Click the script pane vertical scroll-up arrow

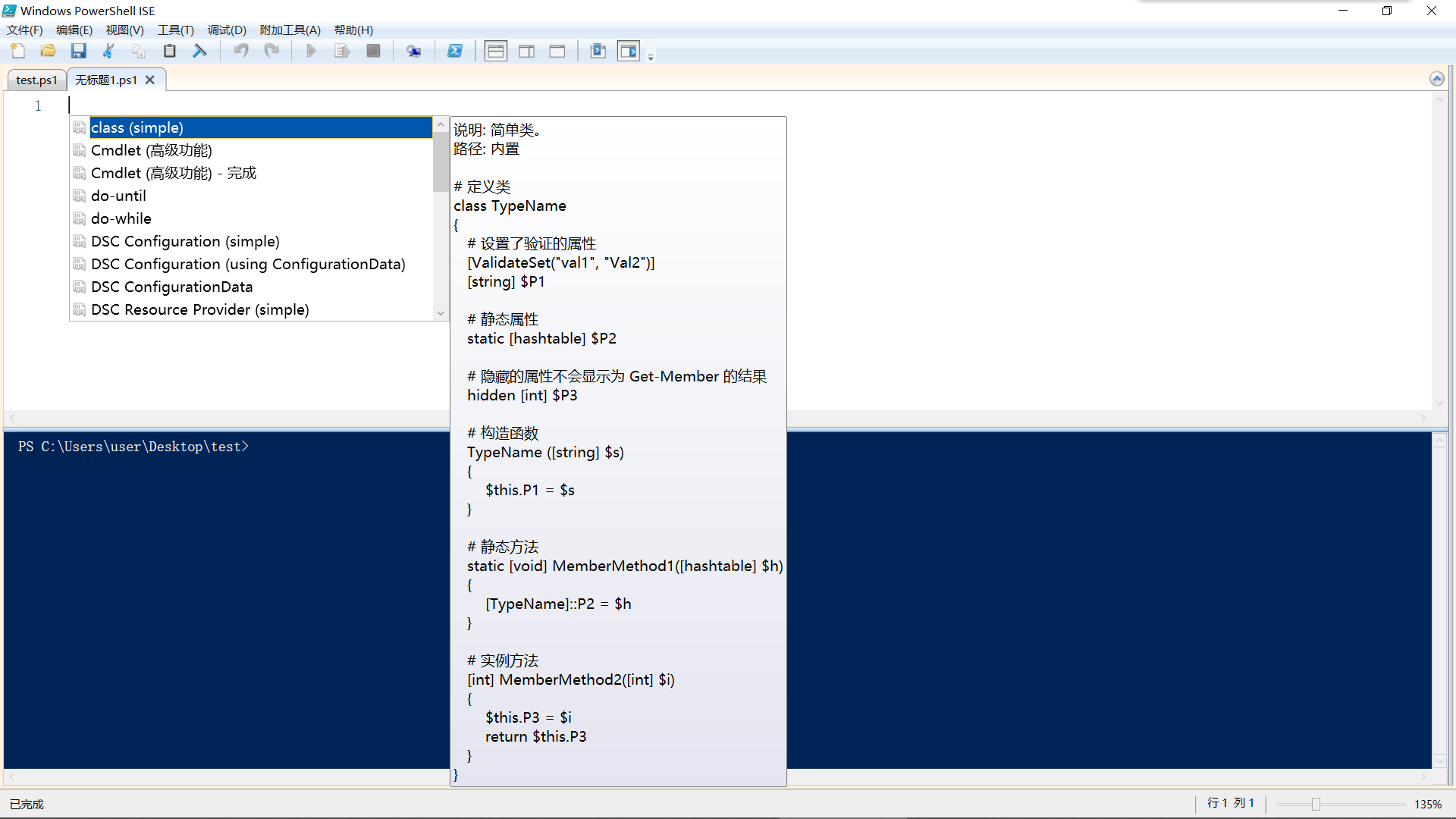click(x=1439, y=99)
